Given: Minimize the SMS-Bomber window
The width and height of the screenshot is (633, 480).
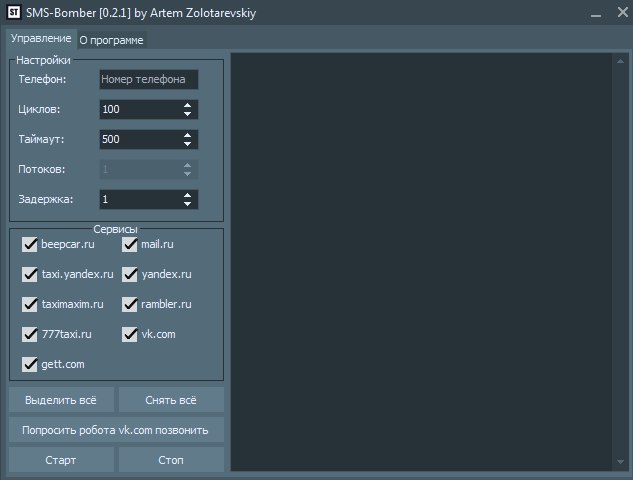Looking at the screenshot, I should coord(597,12).
